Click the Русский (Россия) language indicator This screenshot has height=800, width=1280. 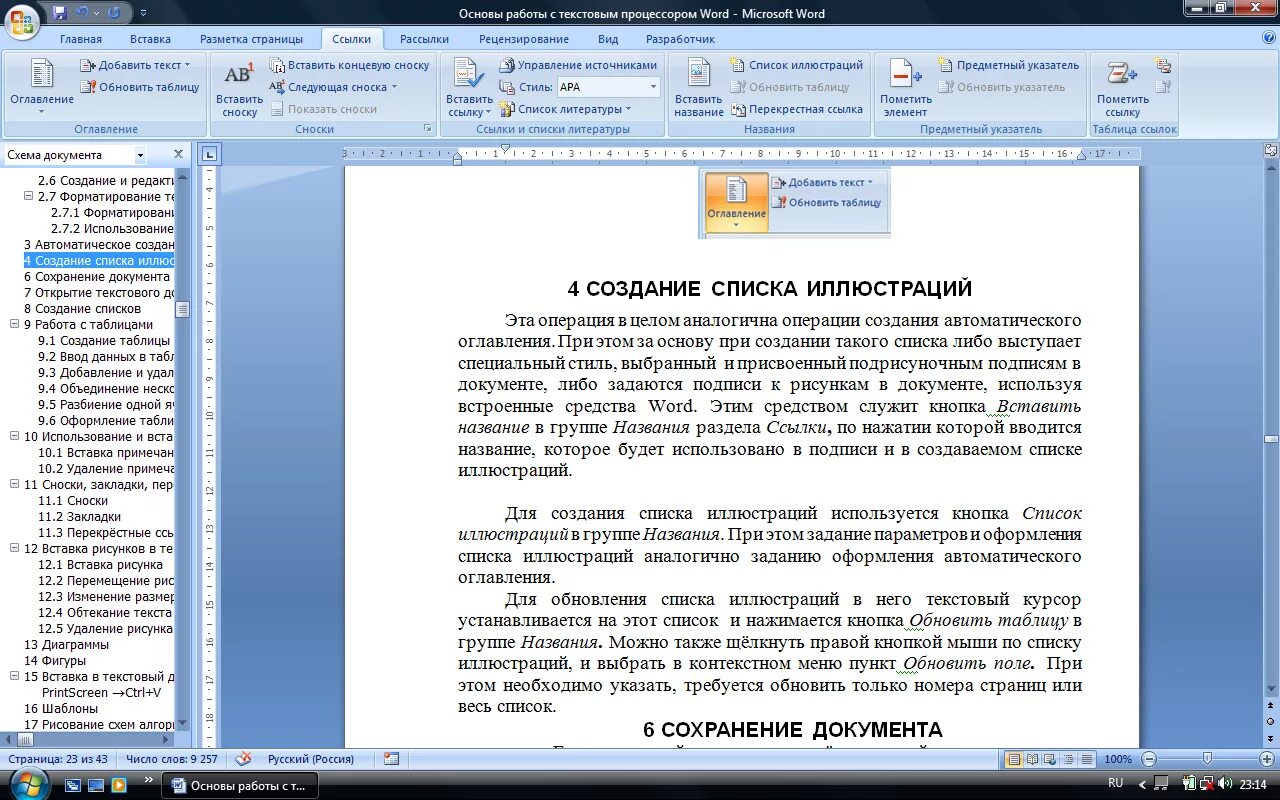[x=311, y=759]
